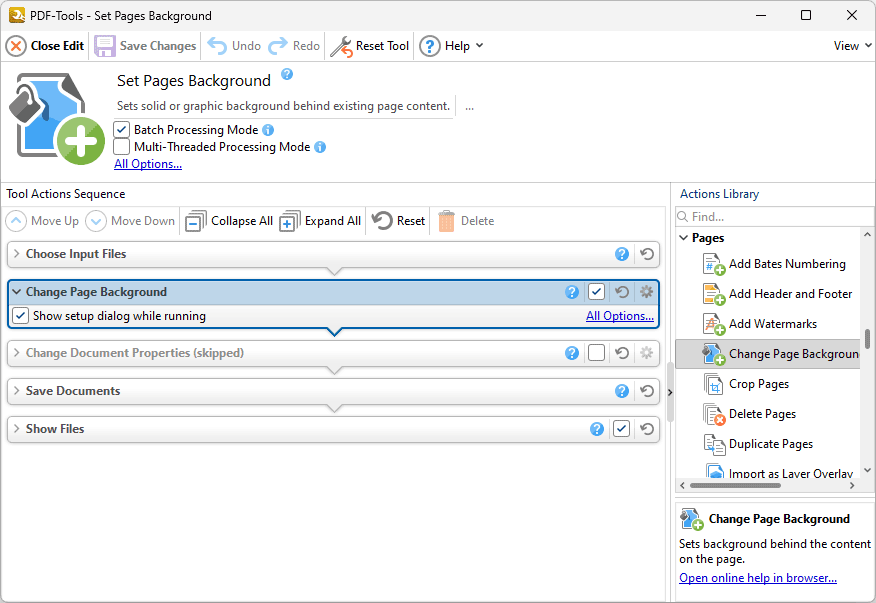Open Help dropdown arrow
This screenshot has width=876, height=603.
pos(479,46)
